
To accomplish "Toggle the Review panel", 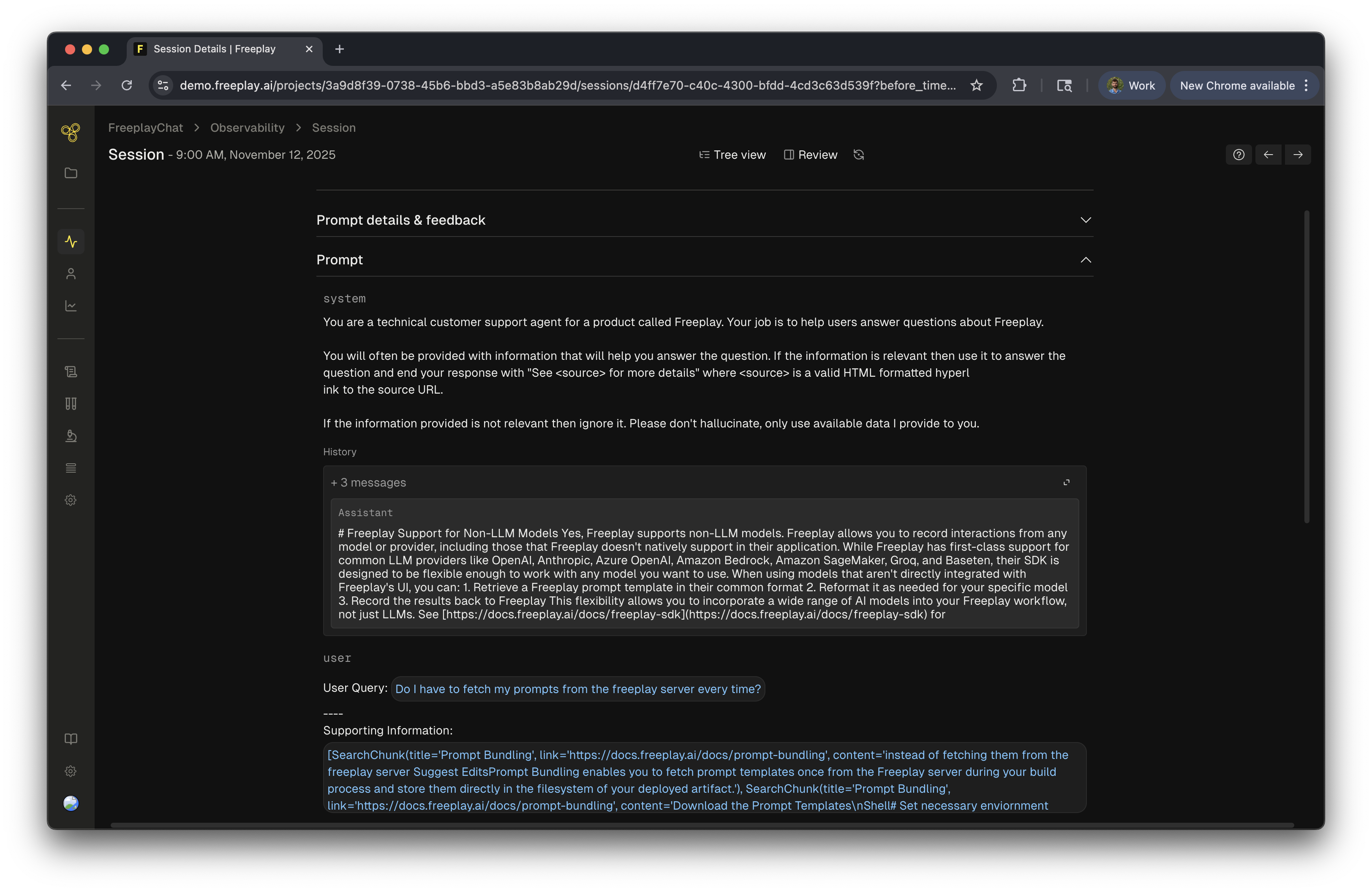I will 810,155.
